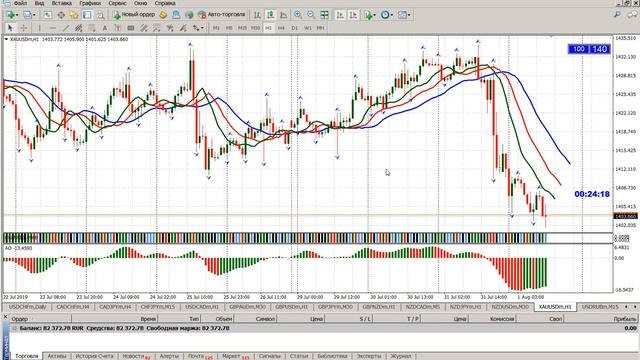Switch to GBPUSDm,H1 chart tab
The height and width of the screenshot is (360, 640).
(291, 307)
